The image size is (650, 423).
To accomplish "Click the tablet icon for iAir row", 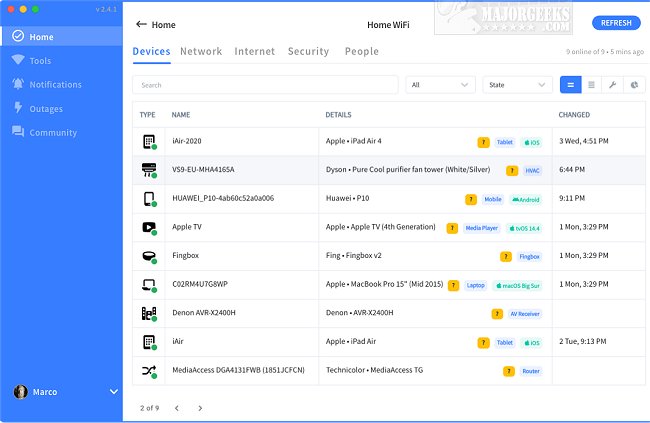I will pyautogui.click(x=149, y=342).
